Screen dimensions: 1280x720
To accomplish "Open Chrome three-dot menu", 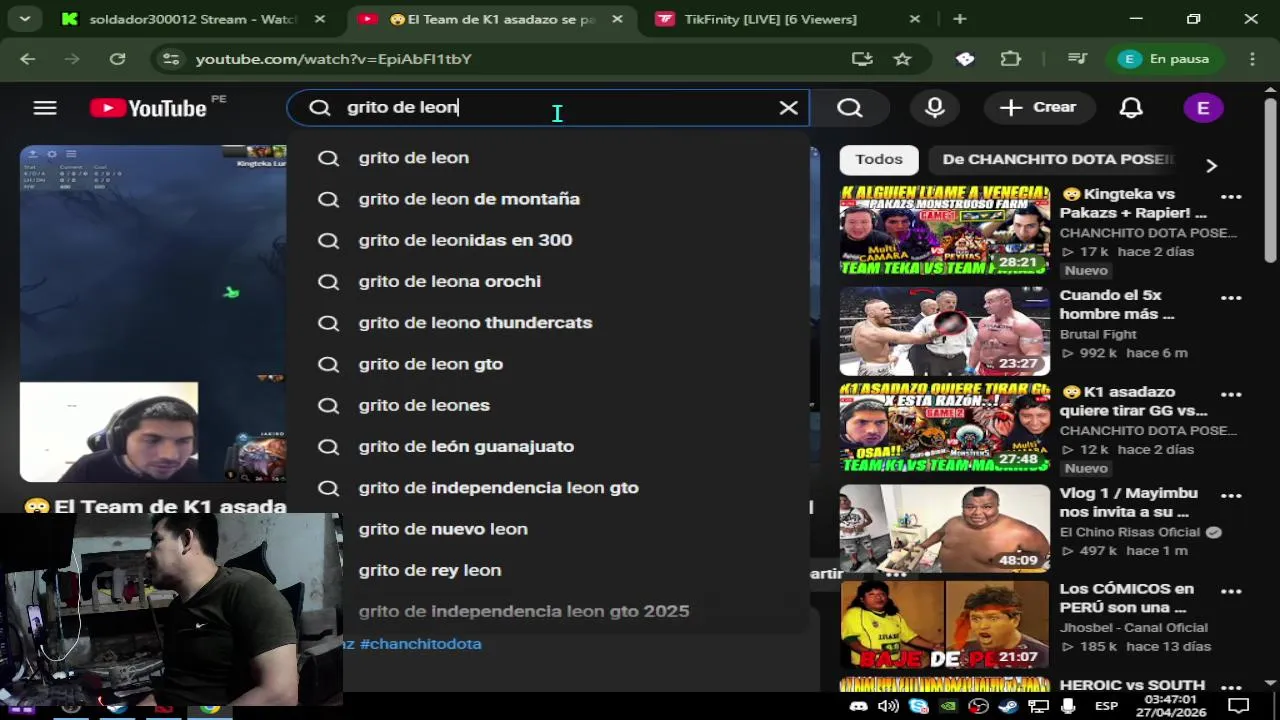I will point(1252,59).
